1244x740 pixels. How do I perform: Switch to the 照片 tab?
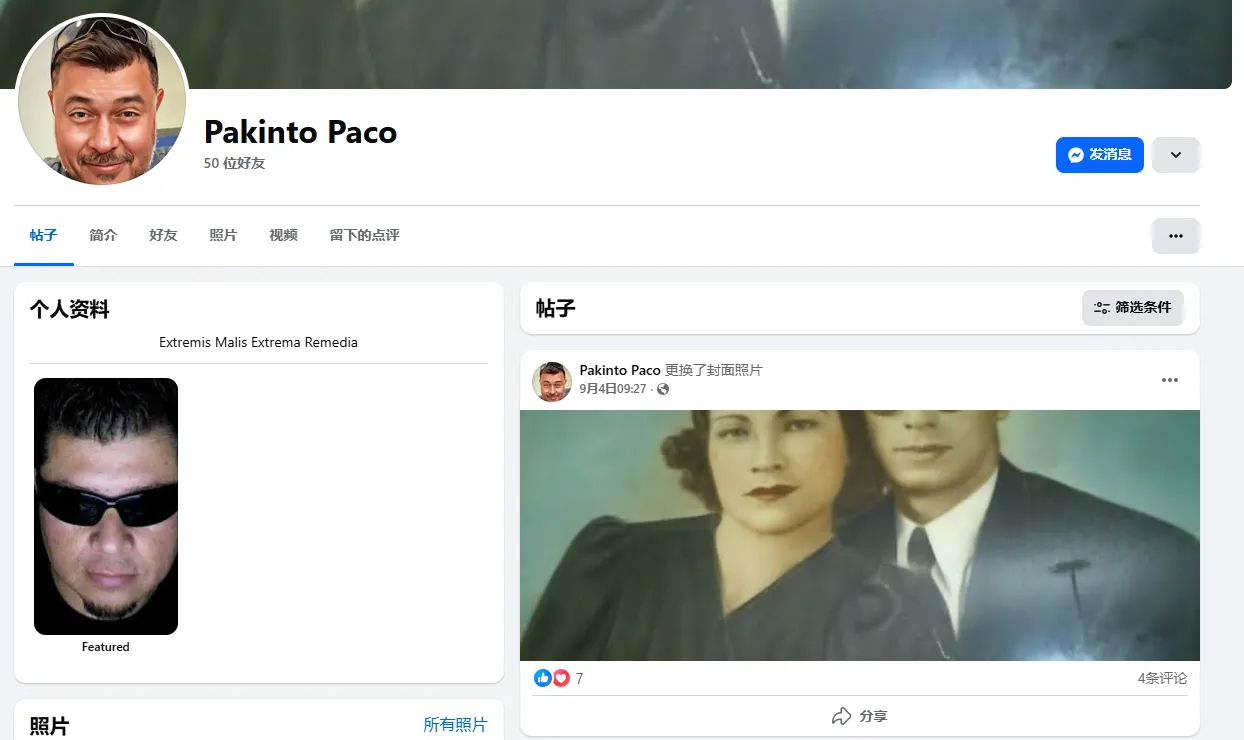(x=223, y=235)
